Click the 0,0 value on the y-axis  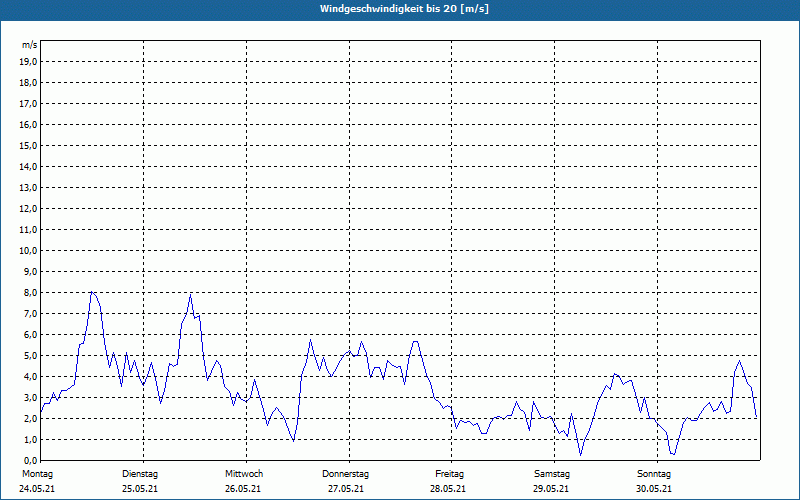pyautogui.click(x=30, y=460)
